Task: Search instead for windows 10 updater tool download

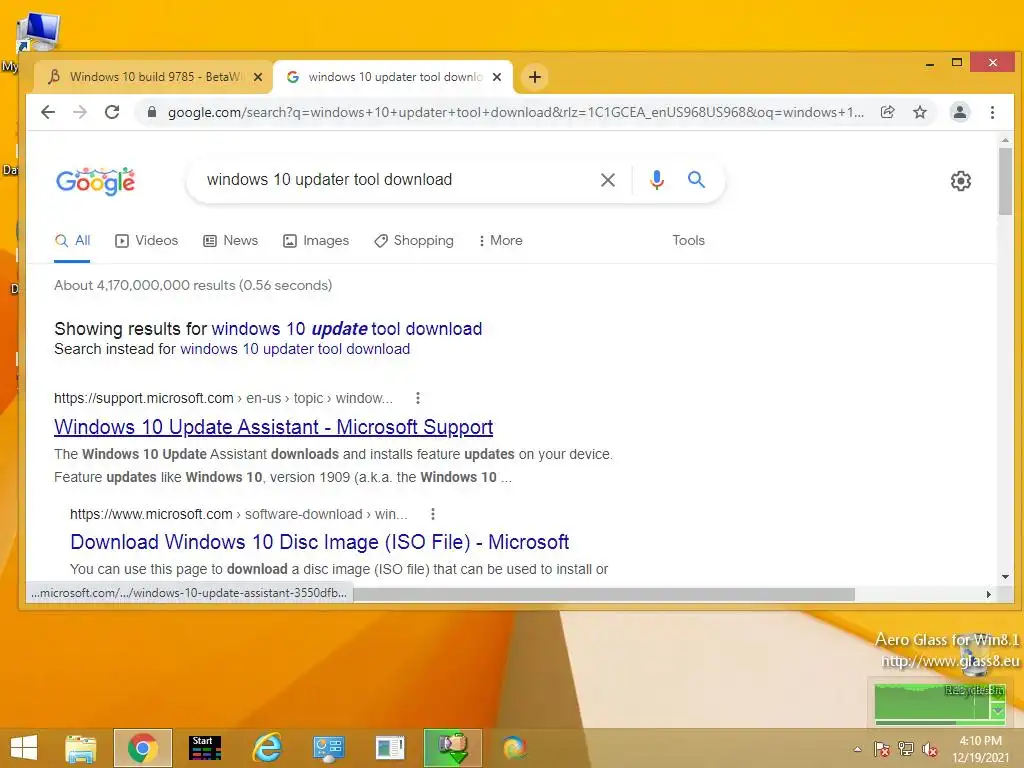Action: pos(295,349)
